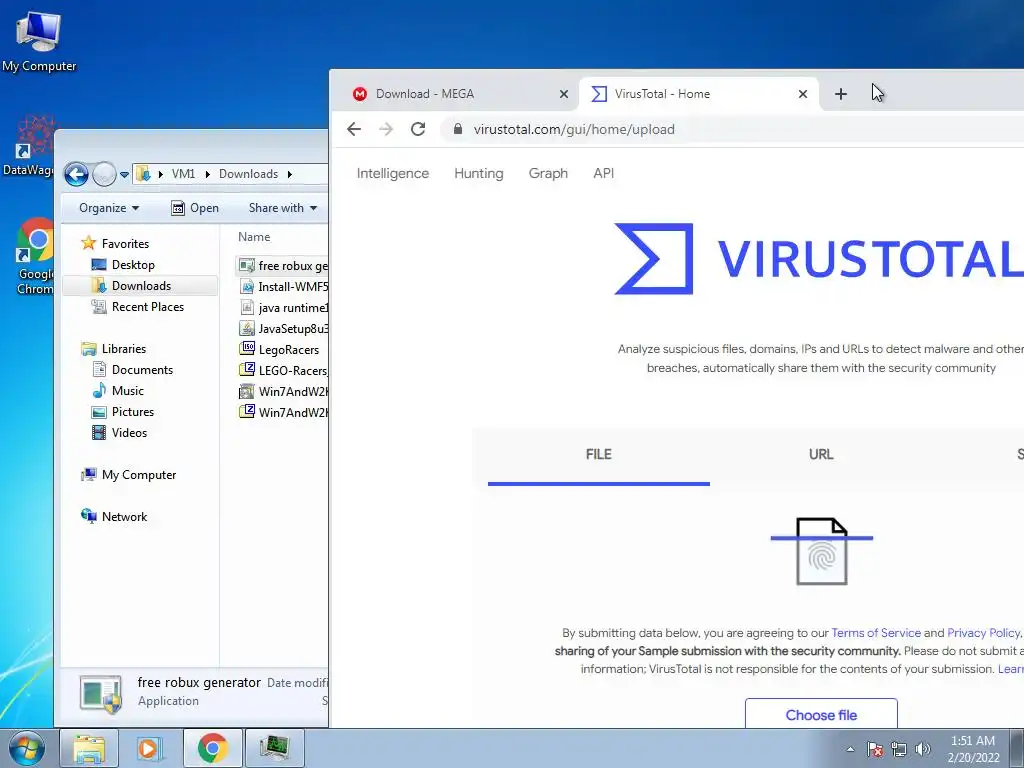Screen dimensions: 1024x768
Task: Close the Download - MEGA tab
Action: (x=564, y=94)
